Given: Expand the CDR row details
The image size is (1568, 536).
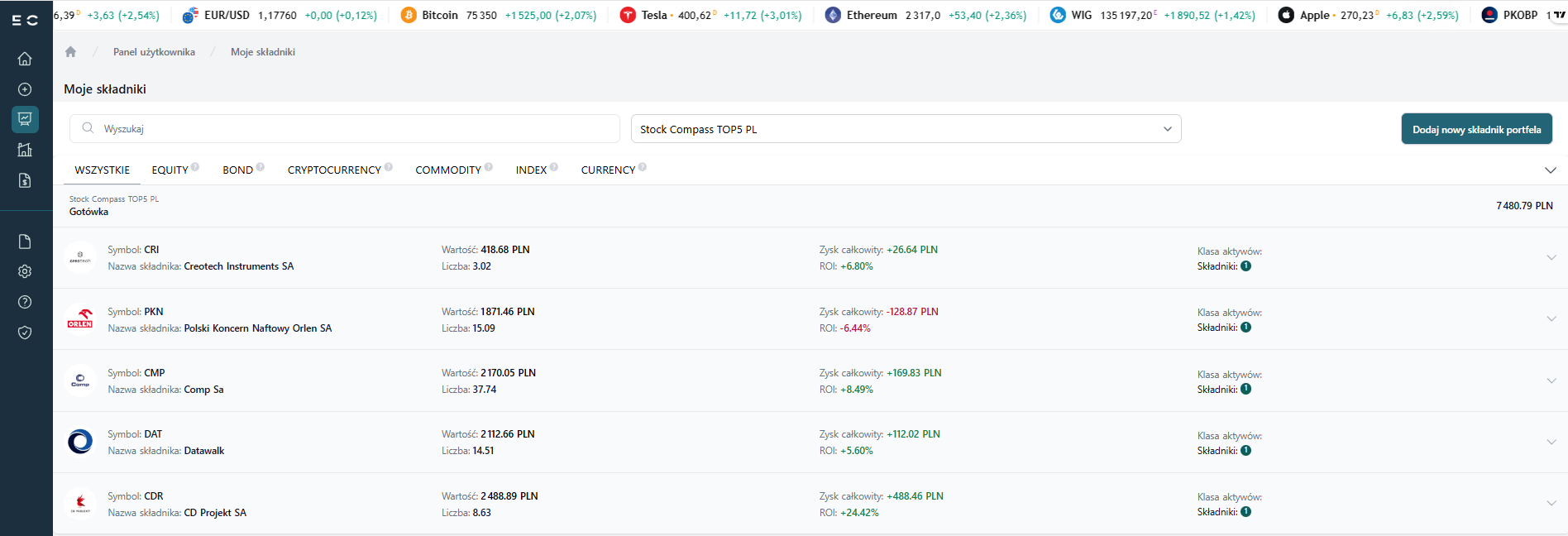Looking at the screenshot, I should tap(1551, 503).
